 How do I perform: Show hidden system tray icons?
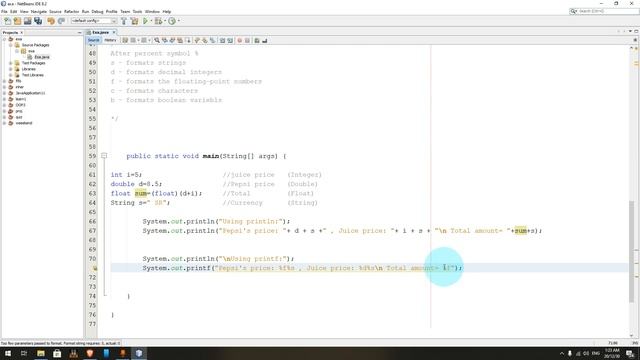click(x=562, y=353)
